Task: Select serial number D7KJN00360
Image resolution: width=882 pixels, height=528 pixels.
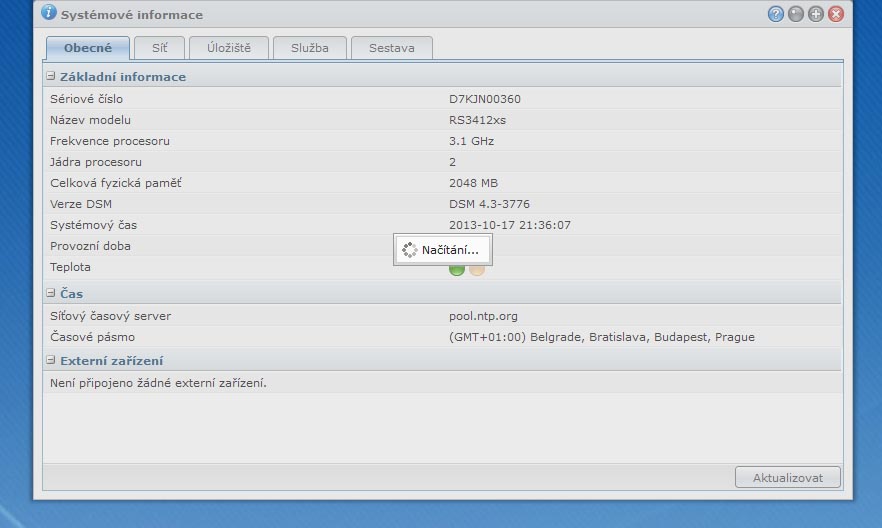Action: (485, 99)
